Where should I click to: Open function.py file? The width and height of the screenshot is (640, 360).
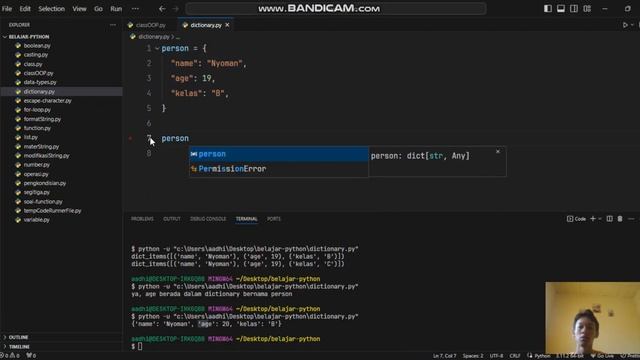[x=37, y=128]
